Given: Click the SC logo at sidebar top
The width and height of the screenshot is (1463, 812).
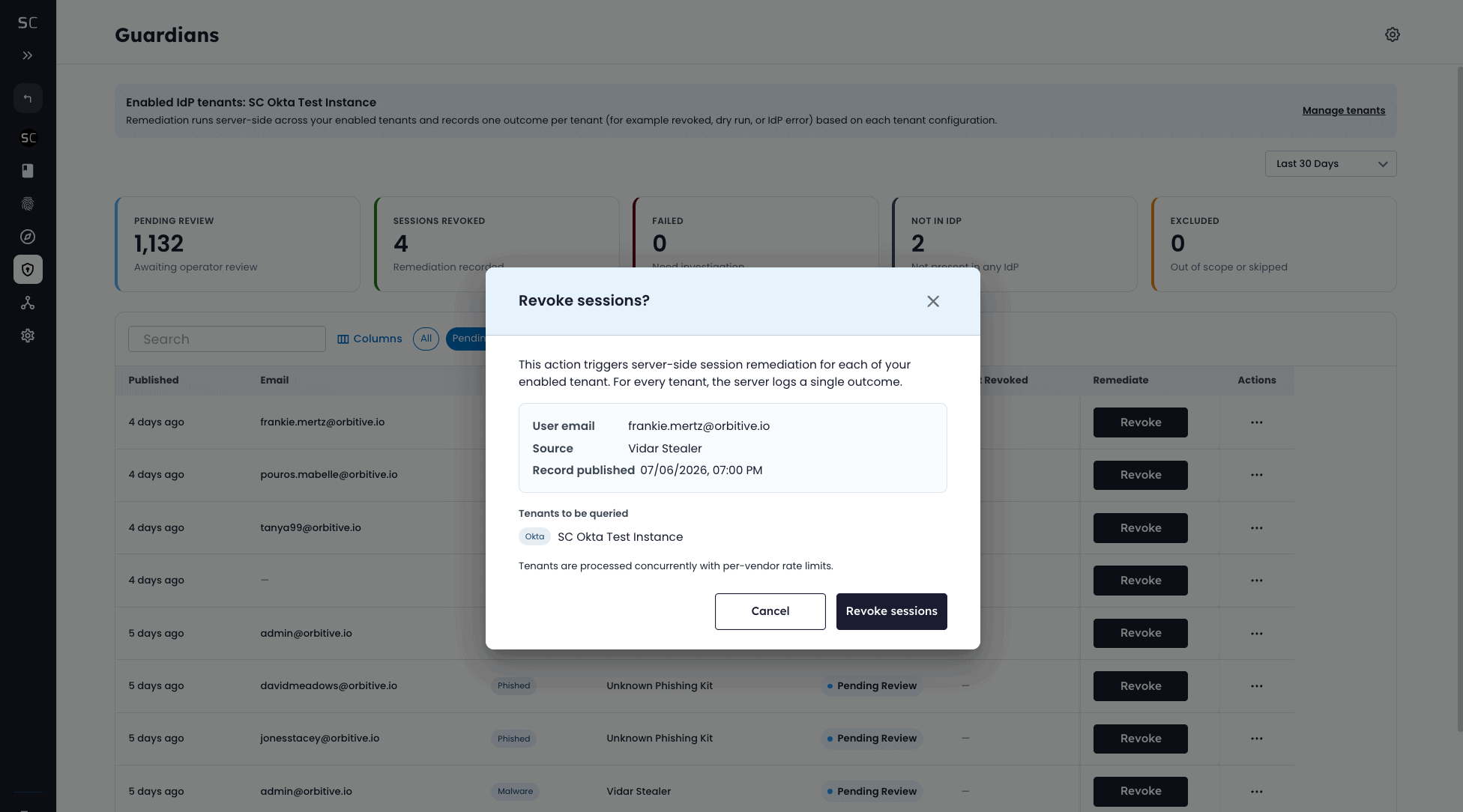Looking at the screenshot, I should click(x=28, y=22).
